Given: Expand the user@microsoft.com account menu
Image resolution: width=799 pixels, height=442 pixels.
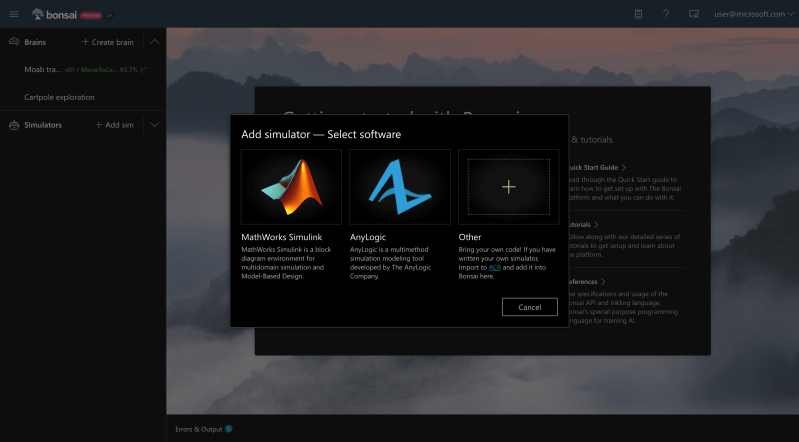Looking at the screenshot, I should (x=754, y=14).
